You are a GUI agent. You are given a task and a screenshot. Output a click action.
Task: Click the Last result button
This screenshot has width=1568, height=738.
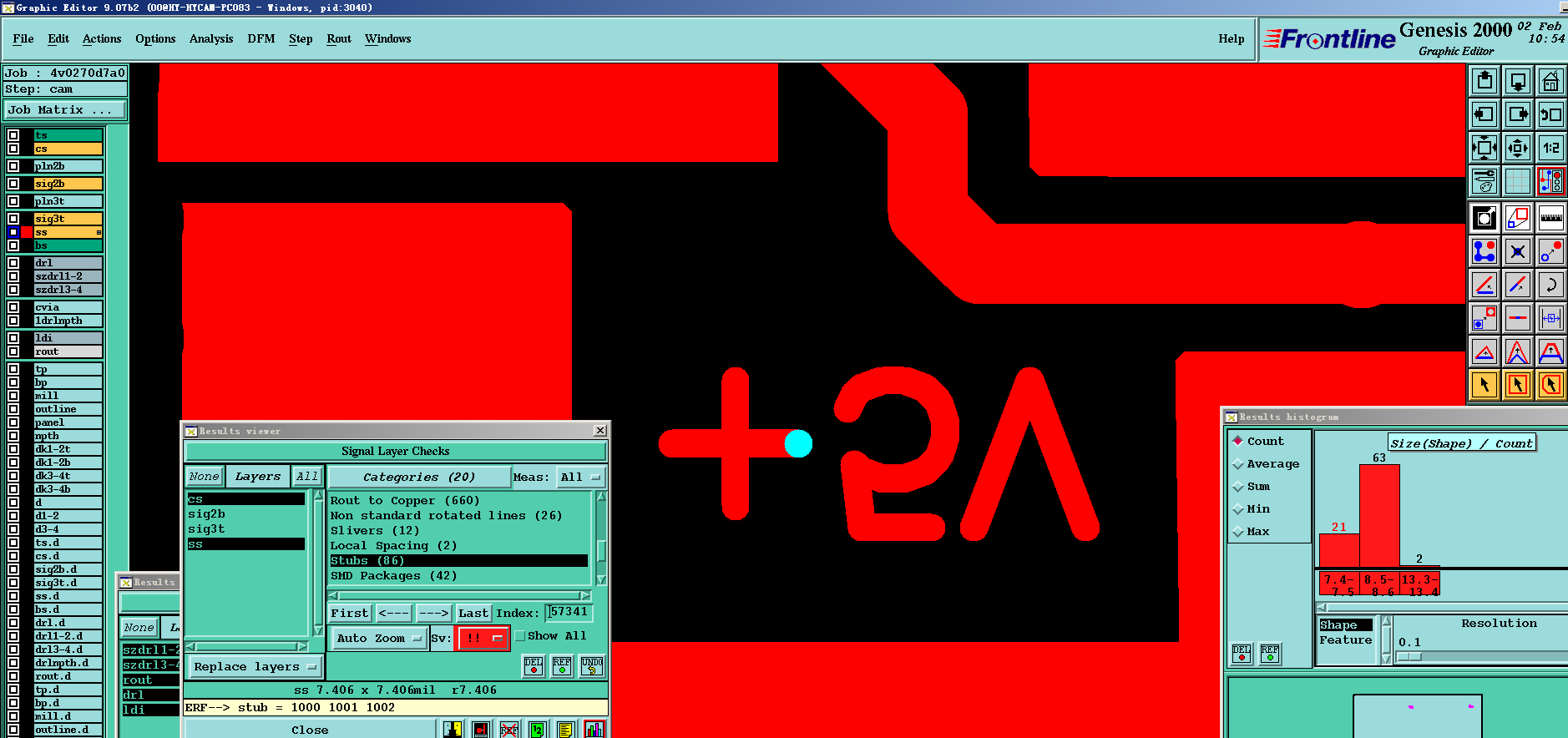pos(473,614)
